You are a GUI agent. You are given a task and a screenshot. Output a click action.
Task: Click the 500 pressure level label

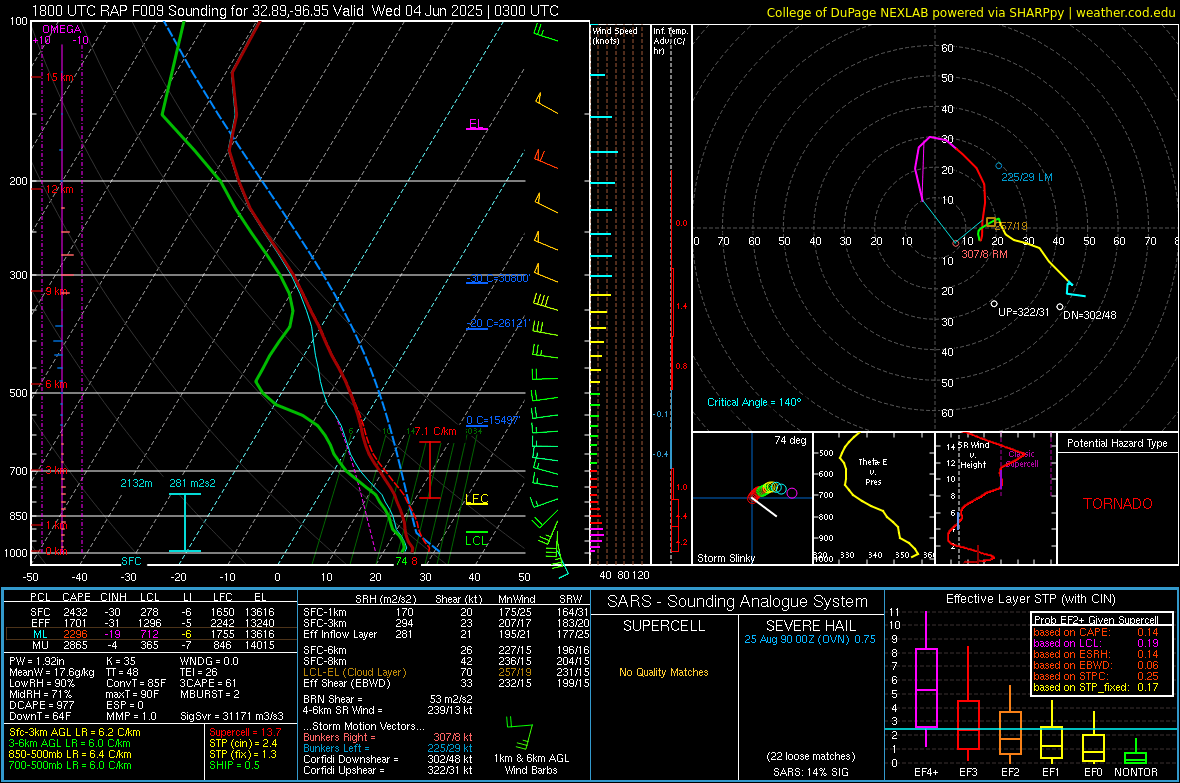tap(18, 393)
